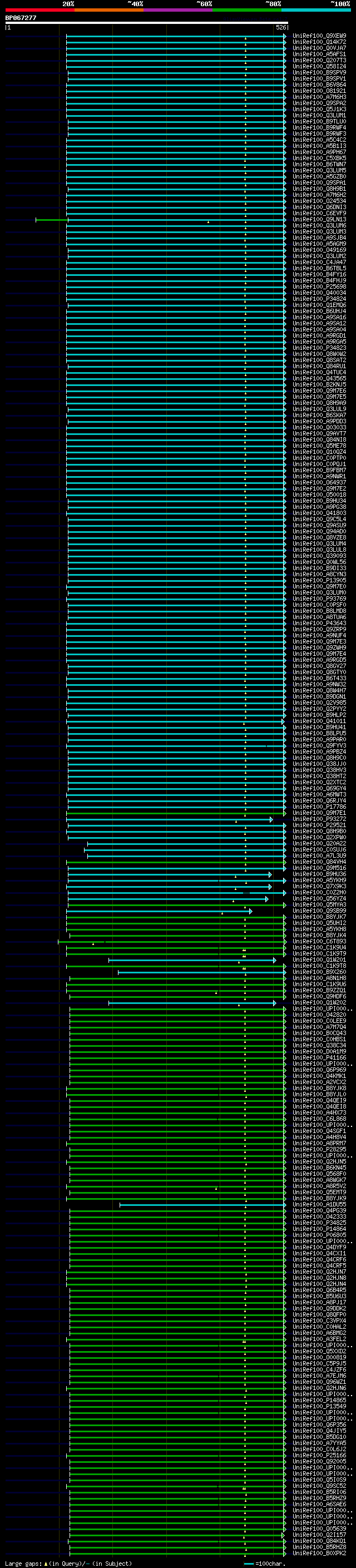Screen dimensions: 356x1568
Task: Select entry UniRef100_C0SUJ6
Action: (319, 850)
